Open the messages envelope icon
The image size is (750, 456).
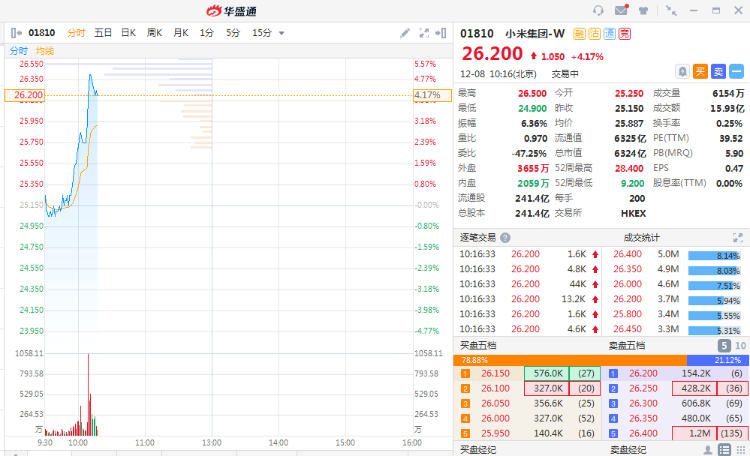point(621,10)
